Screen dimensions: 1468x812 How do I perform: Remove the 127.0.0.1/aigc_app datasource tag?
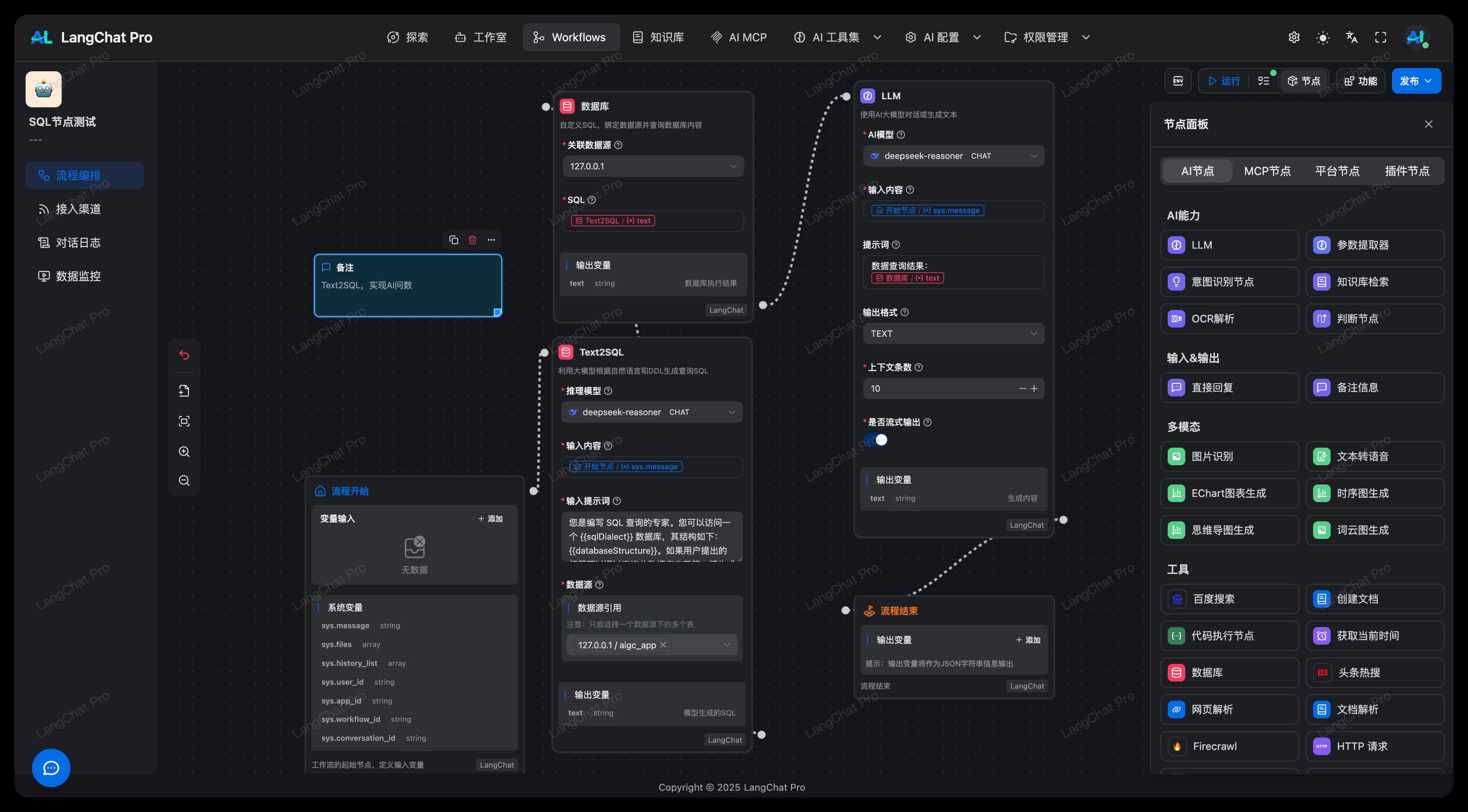(x=663, y=645)
